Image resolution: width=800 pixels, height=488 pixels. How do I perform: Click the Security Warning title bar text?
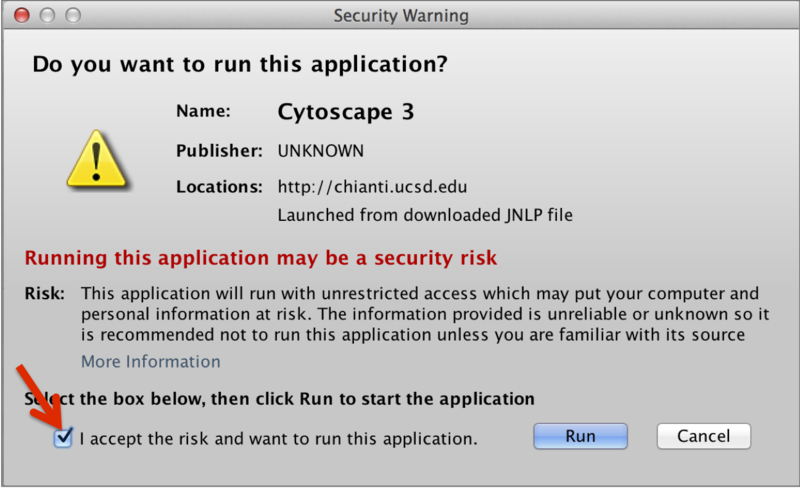tap(401, 15)
